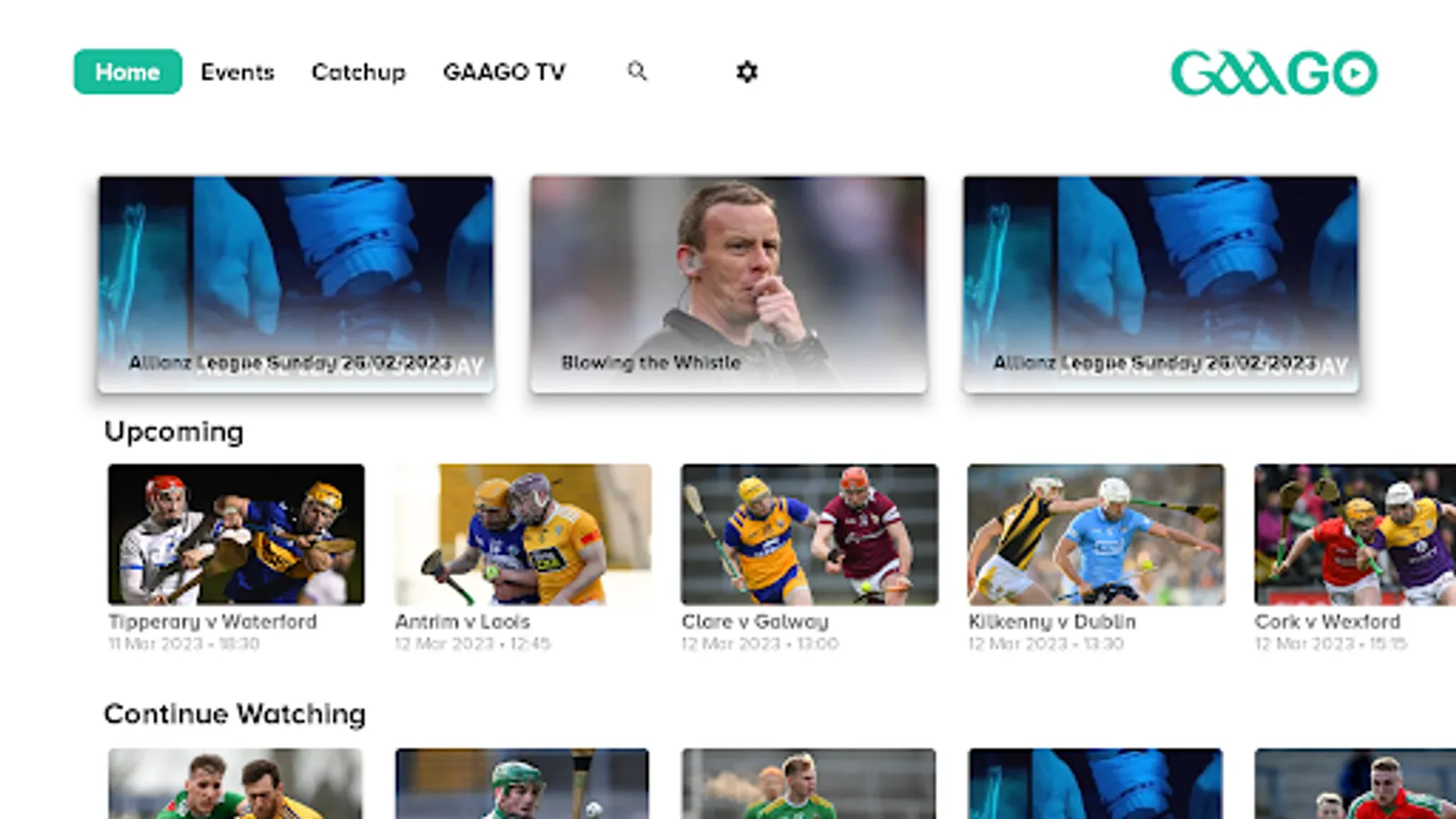Open the GAAGO TV tab

(x=504, y=72)
